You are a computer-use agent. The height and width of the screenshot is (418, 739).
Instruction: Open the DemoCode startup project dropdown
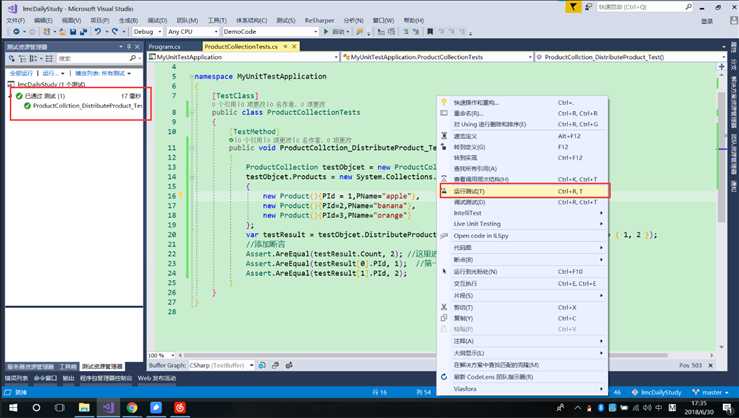(x=270, y=32)
